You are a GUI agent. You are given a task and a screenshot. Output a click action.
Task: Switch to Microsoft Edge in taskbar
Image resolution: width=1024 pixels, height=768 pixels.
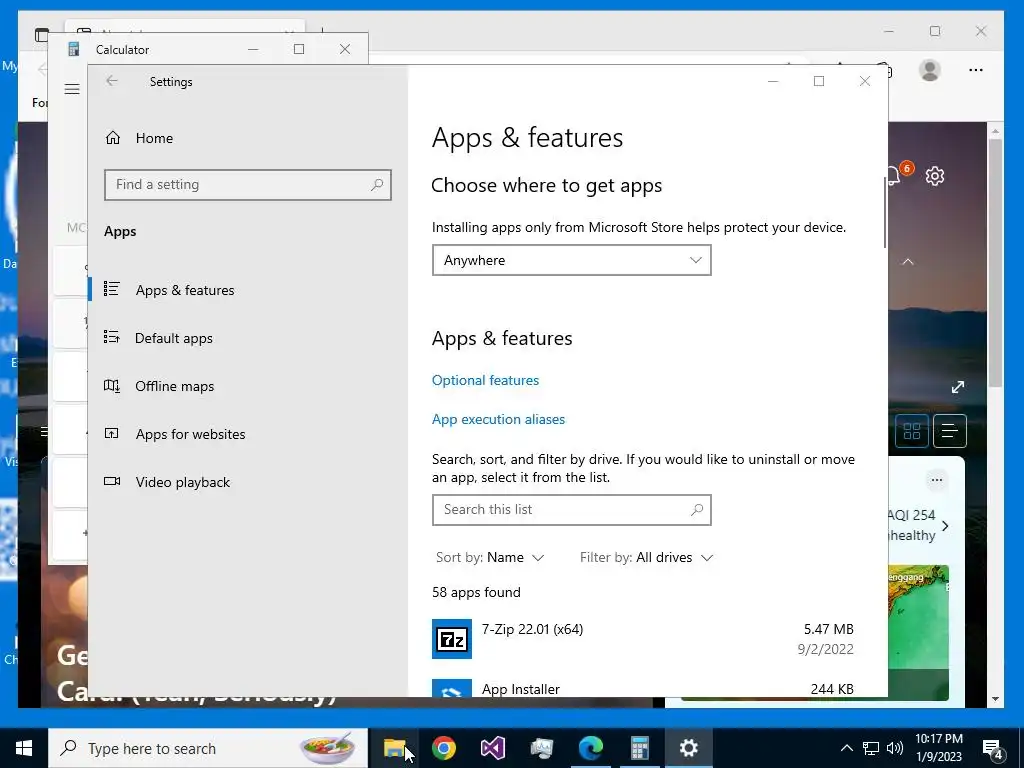tap(590, 748)
